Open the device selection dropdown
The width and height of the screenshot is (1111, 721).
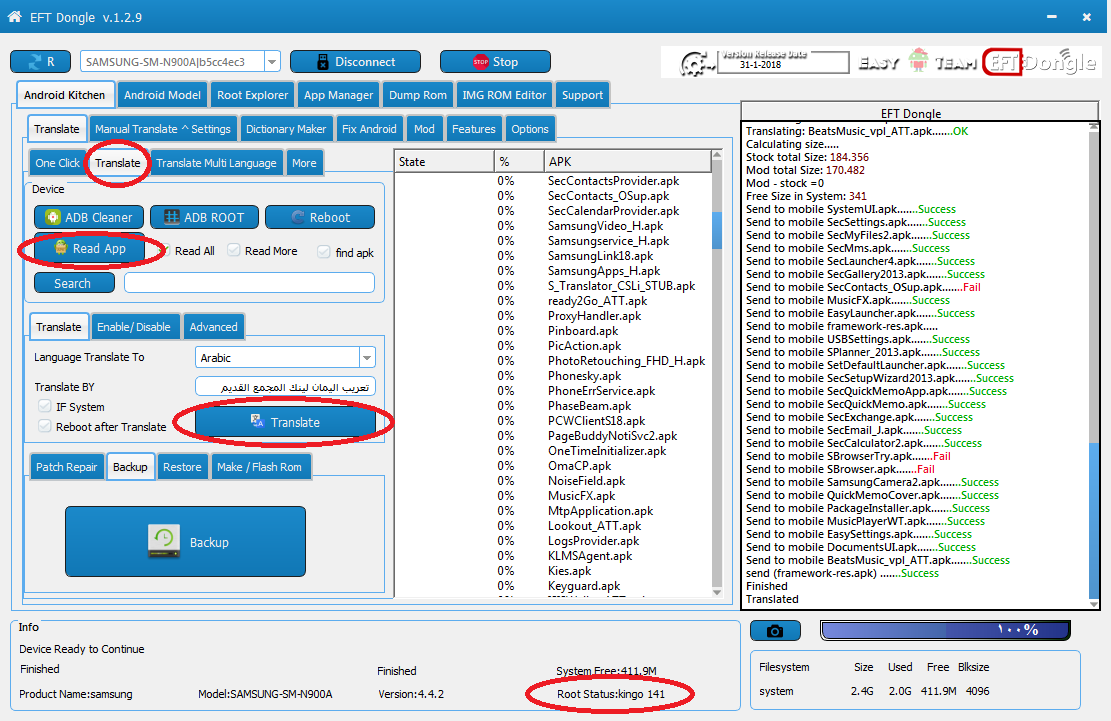(272, 62)
